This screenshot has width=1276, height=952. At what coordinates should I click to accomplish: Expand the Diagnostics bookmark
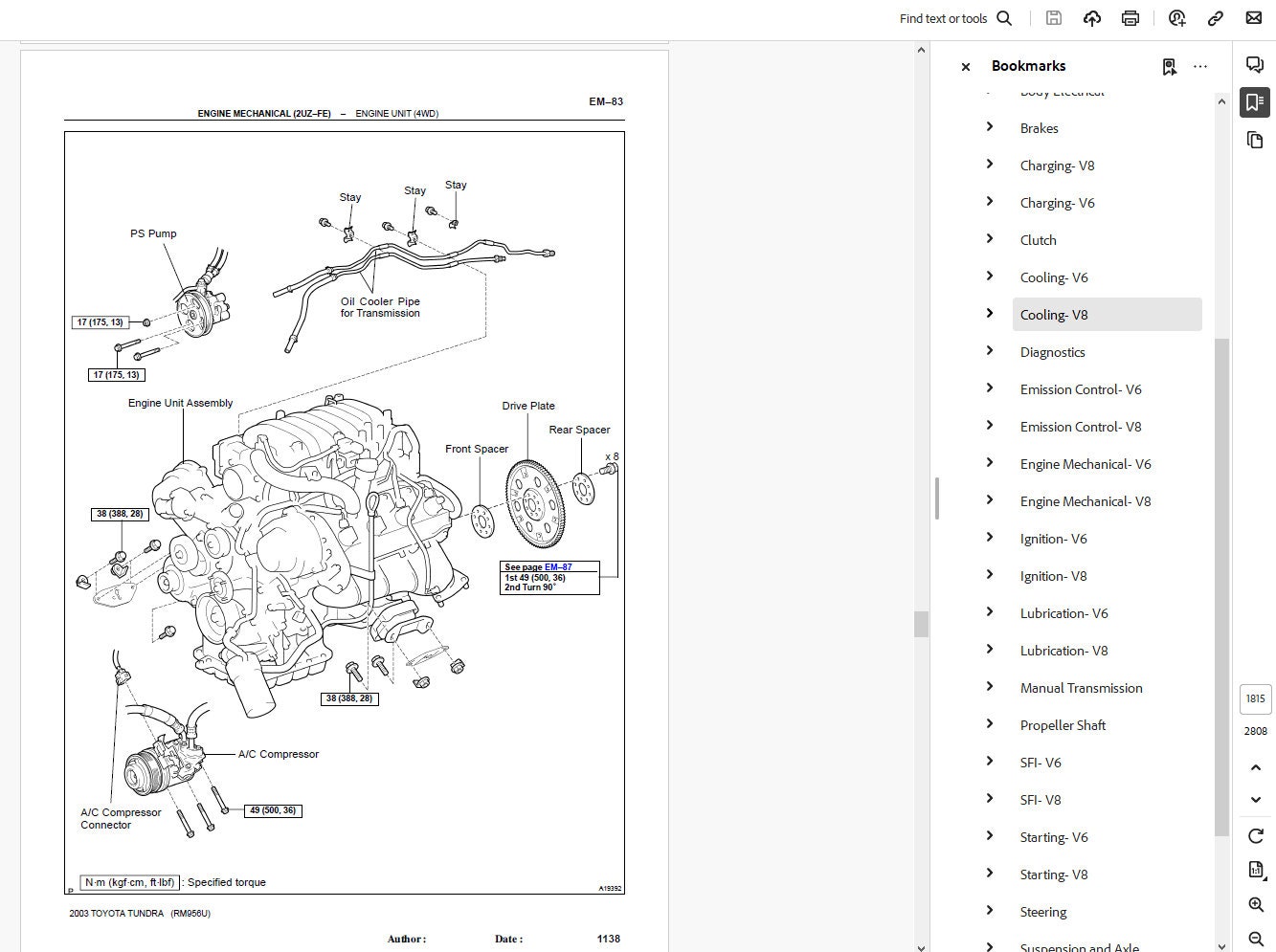[x=990, y=351]
